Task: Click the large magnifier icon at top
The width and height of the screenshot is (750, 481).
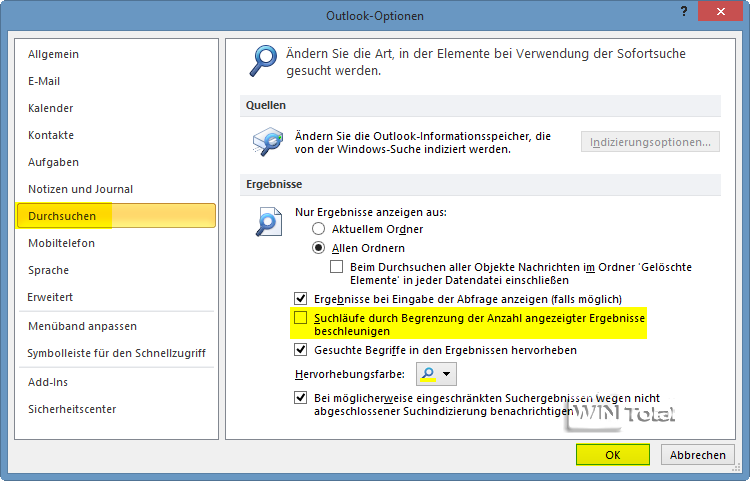Action: click(263, 61)
